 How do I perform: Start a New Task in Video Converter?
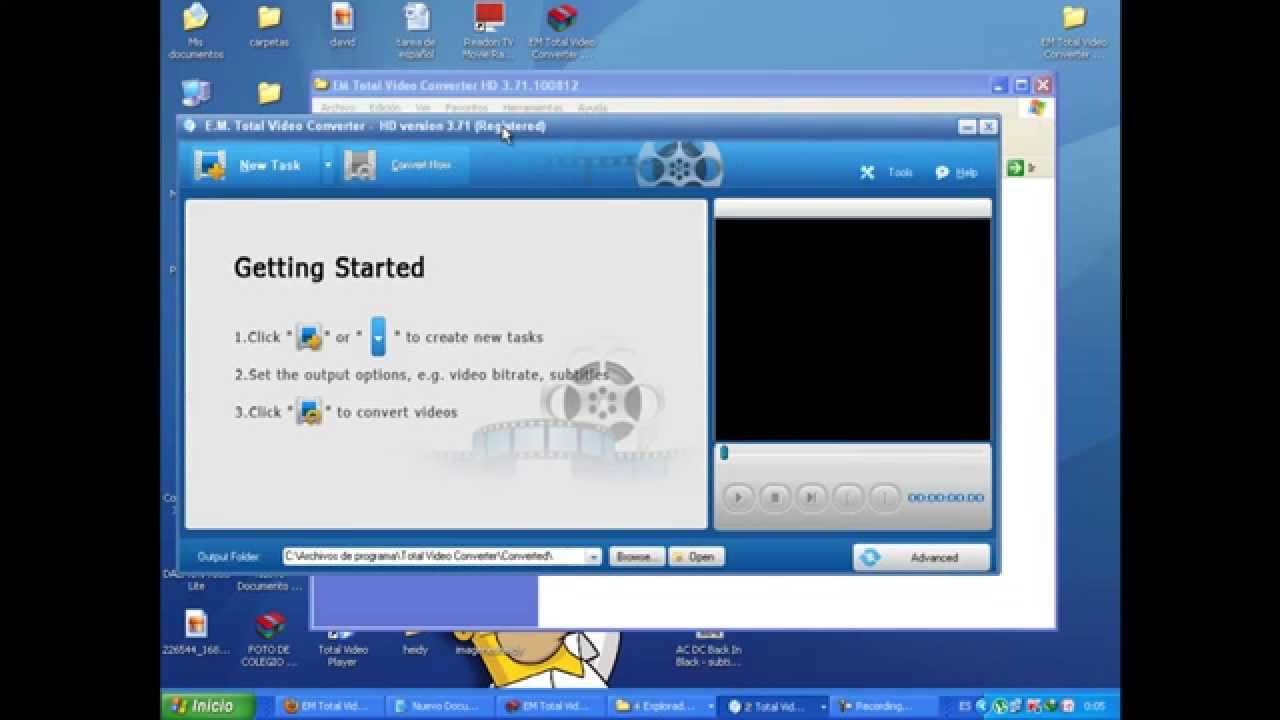pos(250,165)
